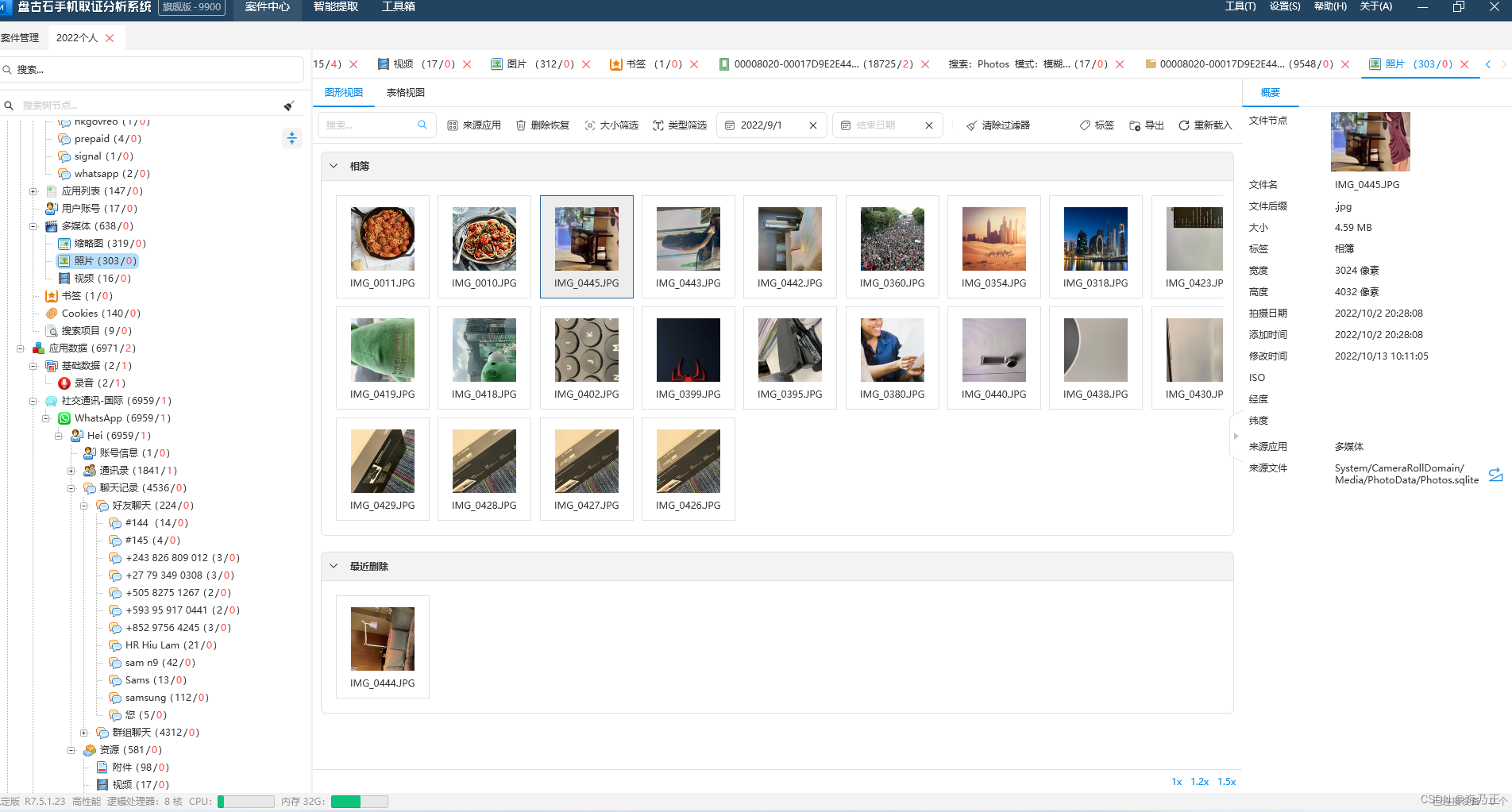Viewport: 1512px width, 812px height.
Task: Click the export icon button
Action: pos(1135,125)
